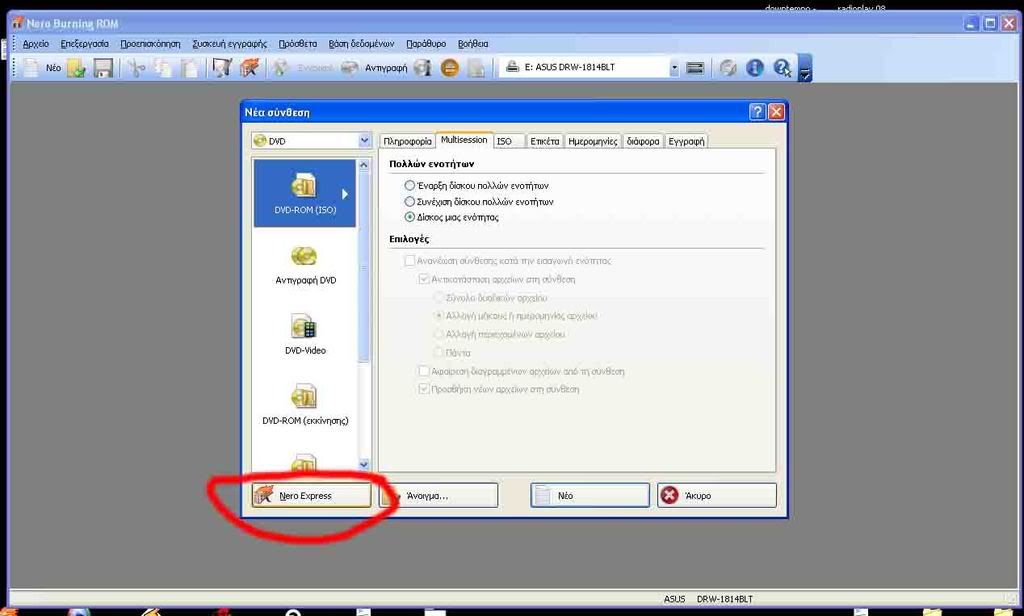The image size is (1024, 616).
Task: Click the compilation type list scrollbar thumb
Action: 364,268
